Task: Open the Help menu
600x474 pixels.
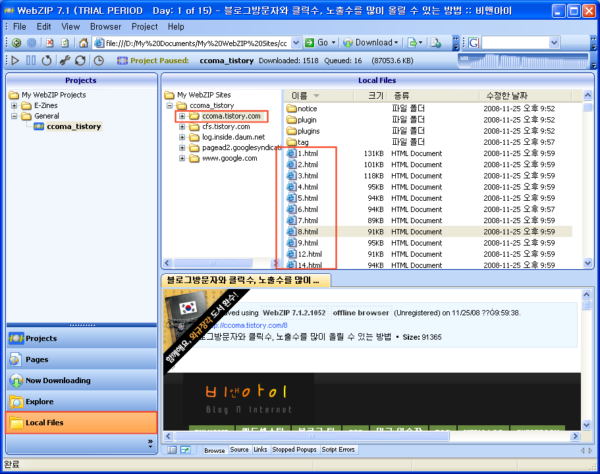Action: click(x=176, y=27)
